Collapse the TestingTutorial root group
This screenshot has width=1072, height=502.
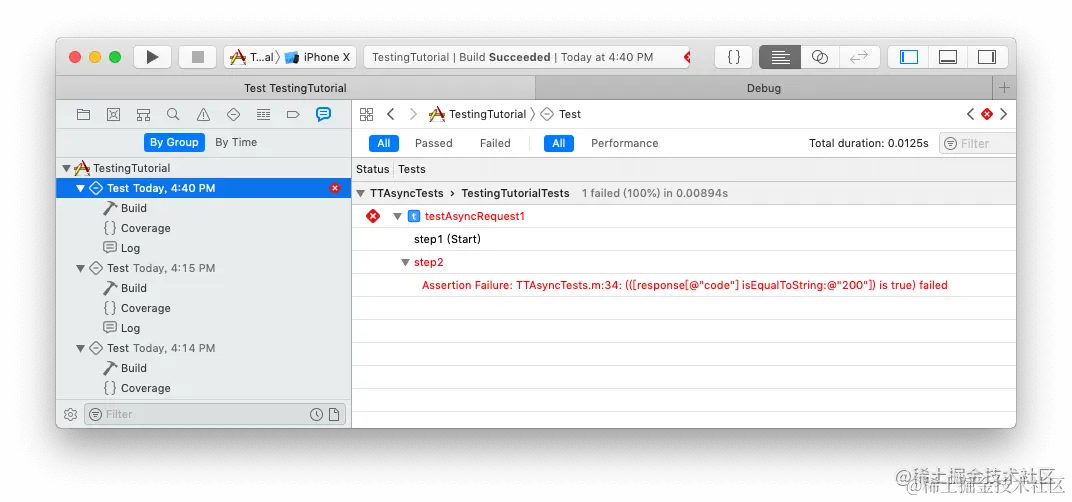click(66, 168)
